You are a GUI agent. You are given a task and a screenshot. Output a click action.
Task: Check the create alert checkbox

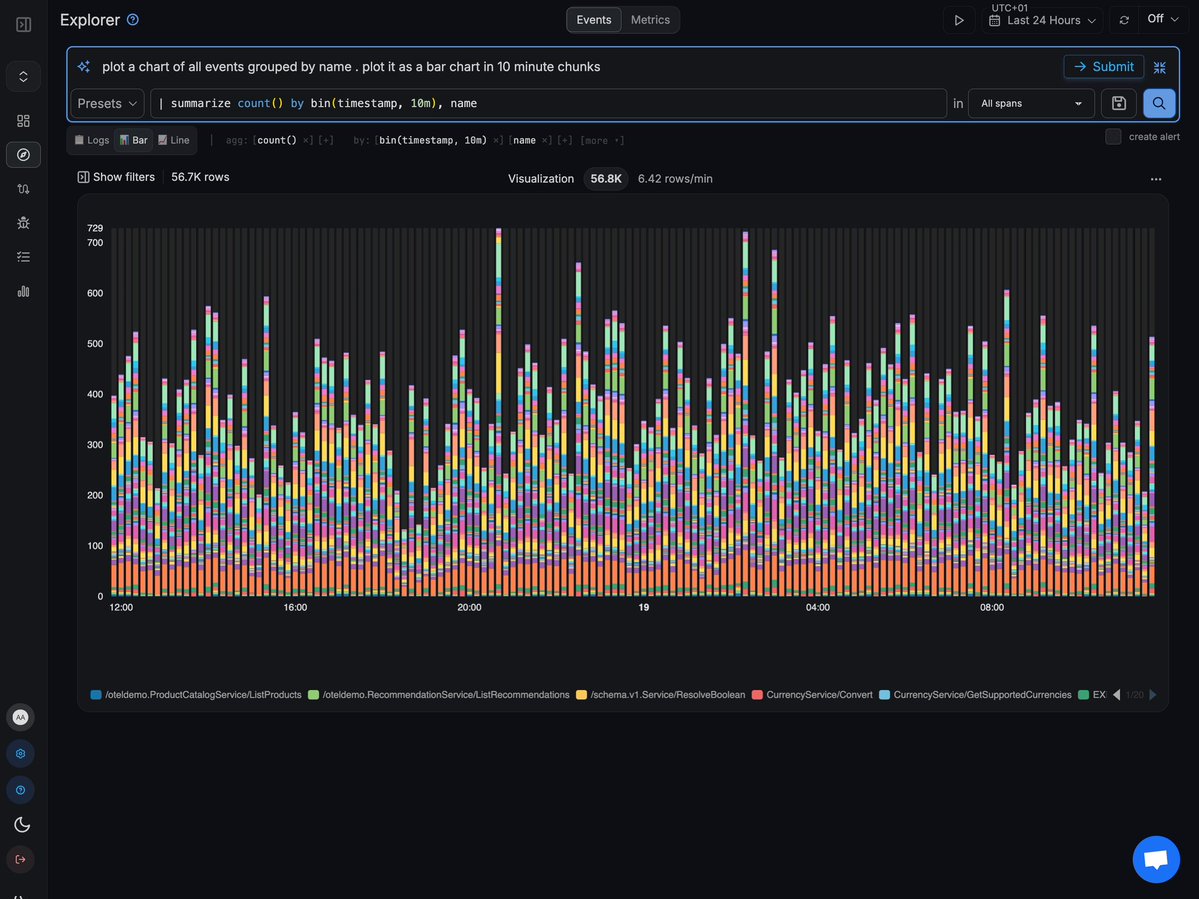[x=1112, y=137]
